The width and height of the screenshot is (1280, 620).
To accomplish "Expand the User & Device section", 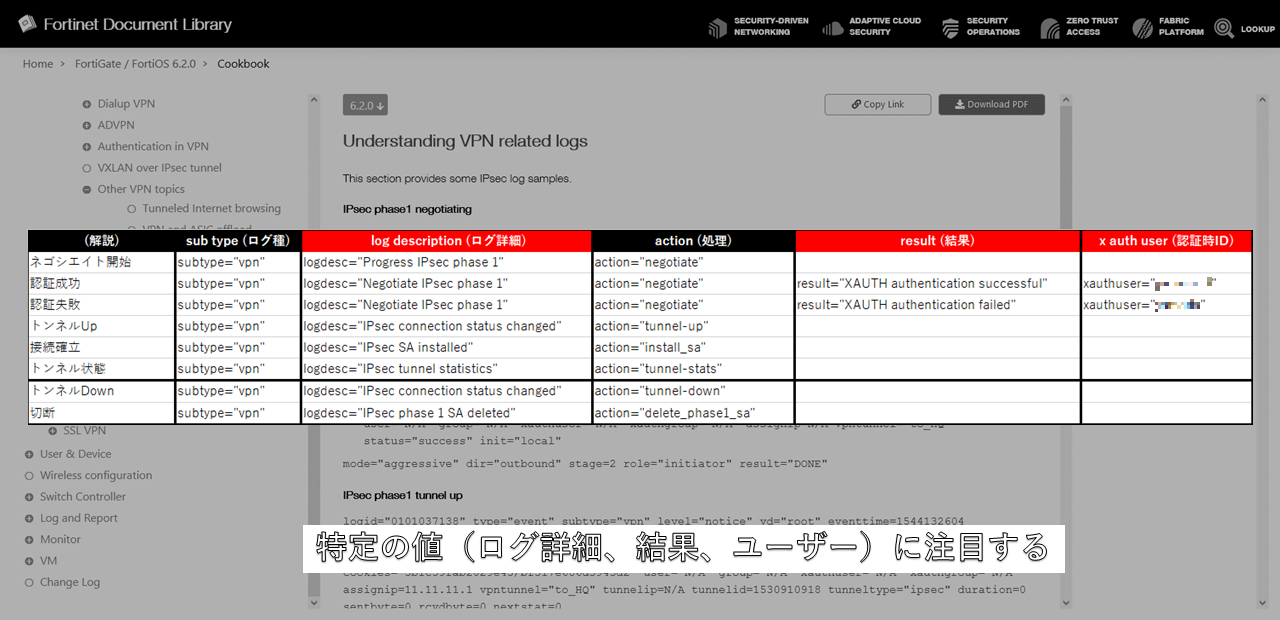I will pyautogui.click(x=29, y=454).
